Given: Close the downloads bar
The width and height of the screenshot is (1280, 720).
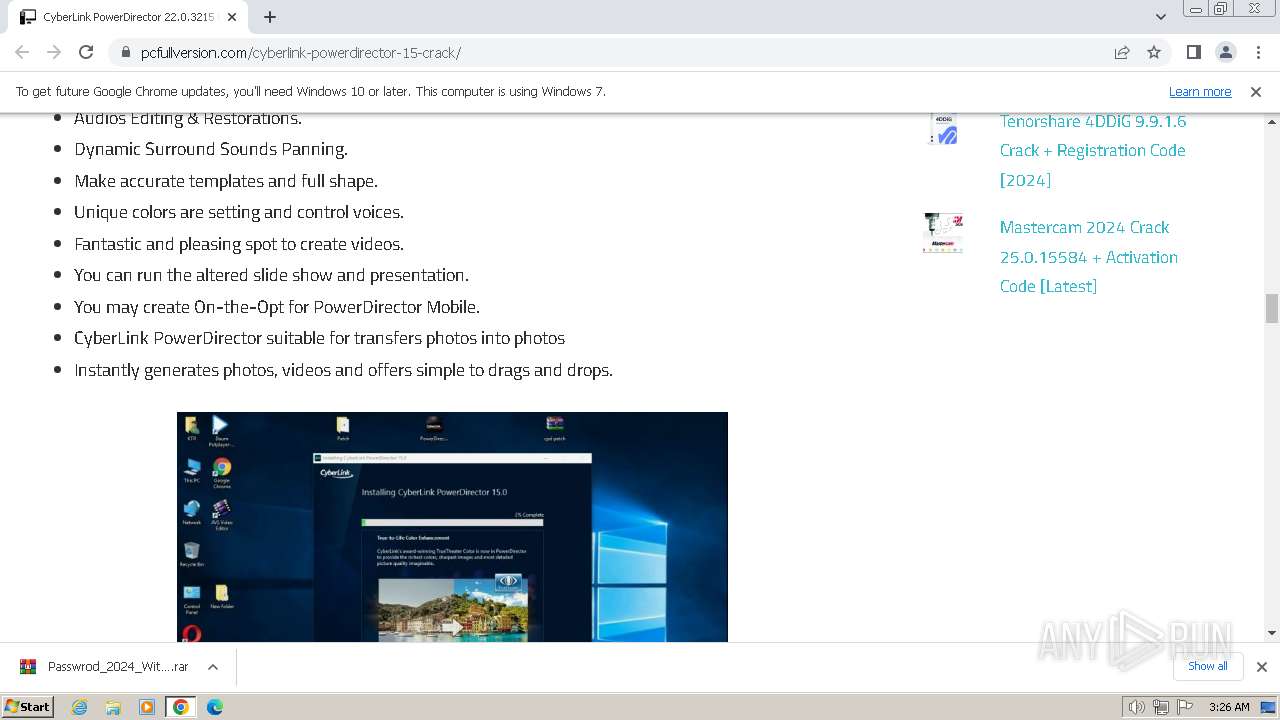Looking at the screenshot, I should coord(1261,667).
